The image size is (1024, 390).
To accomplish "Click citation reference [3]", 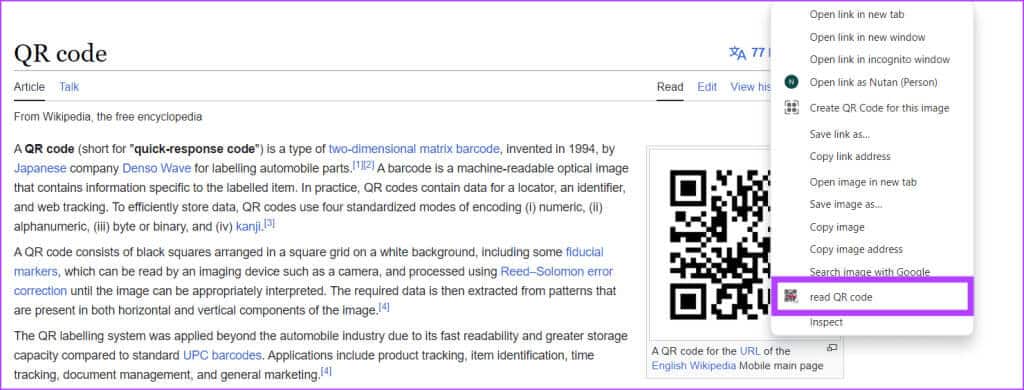I will tap(270, 223).
